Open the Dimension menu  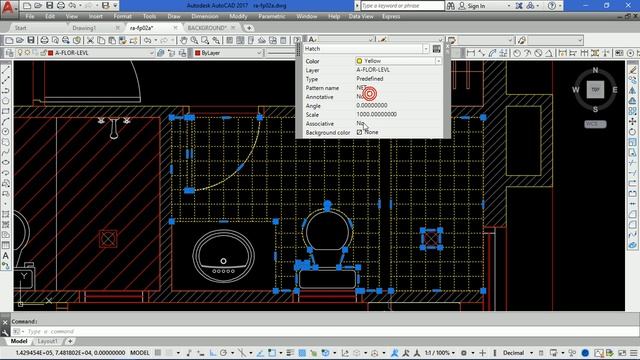point(205,16)
